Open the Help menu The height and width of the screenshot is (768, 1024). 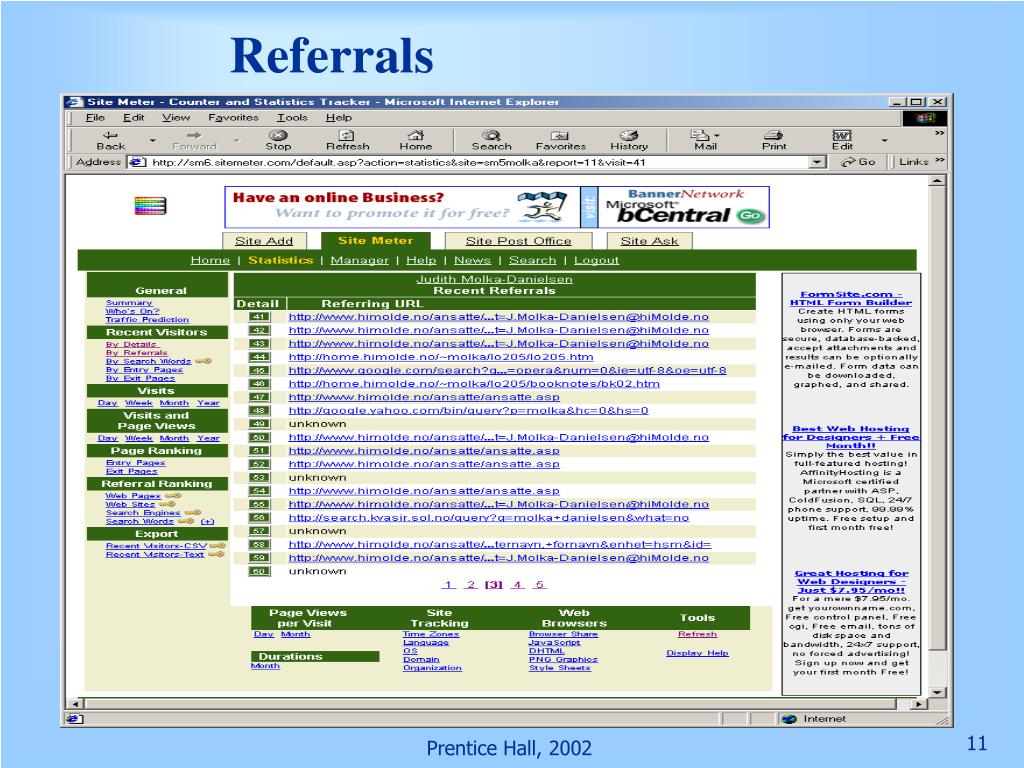(x=339, y=118)
